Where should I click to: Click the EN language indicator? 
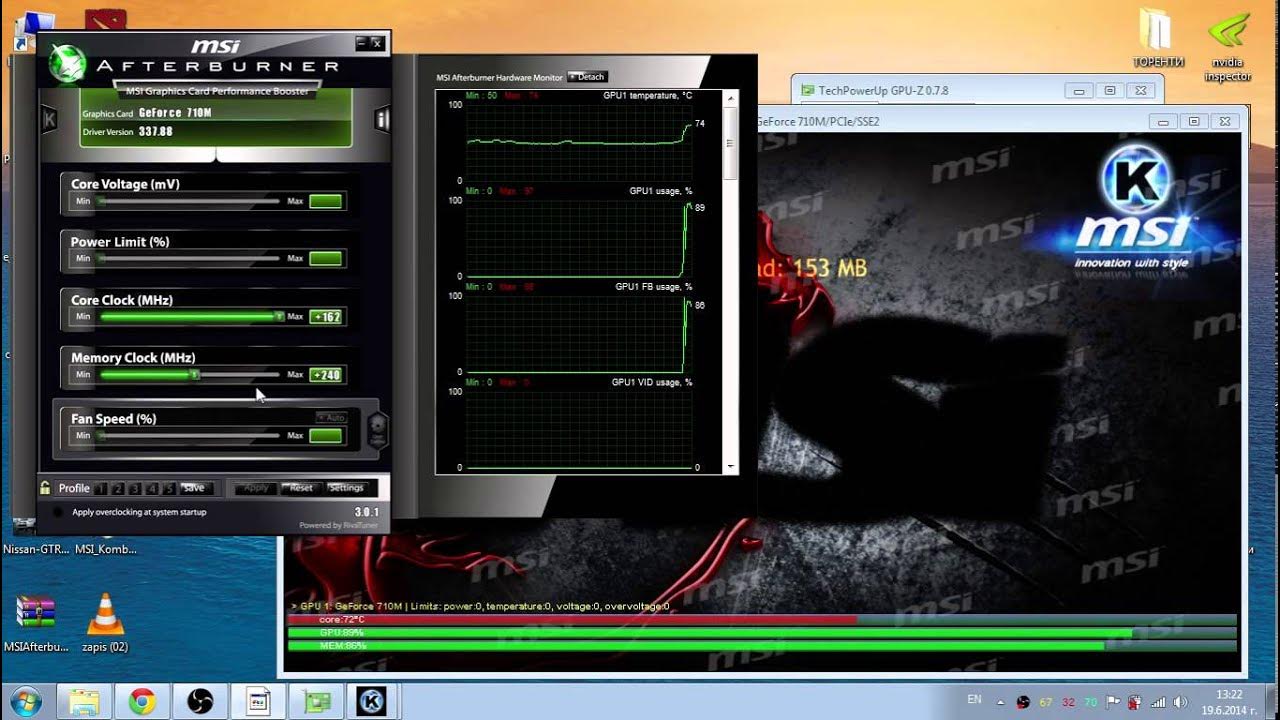[975, 699]
